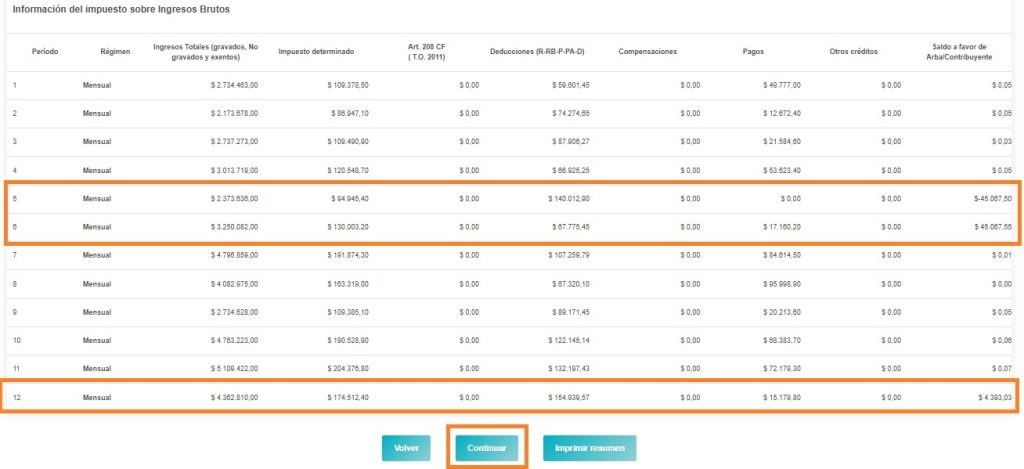Click the Otros créditos column header
Image resolution: width=1024 pixels, height=469 pixels.
click(854, 51)
